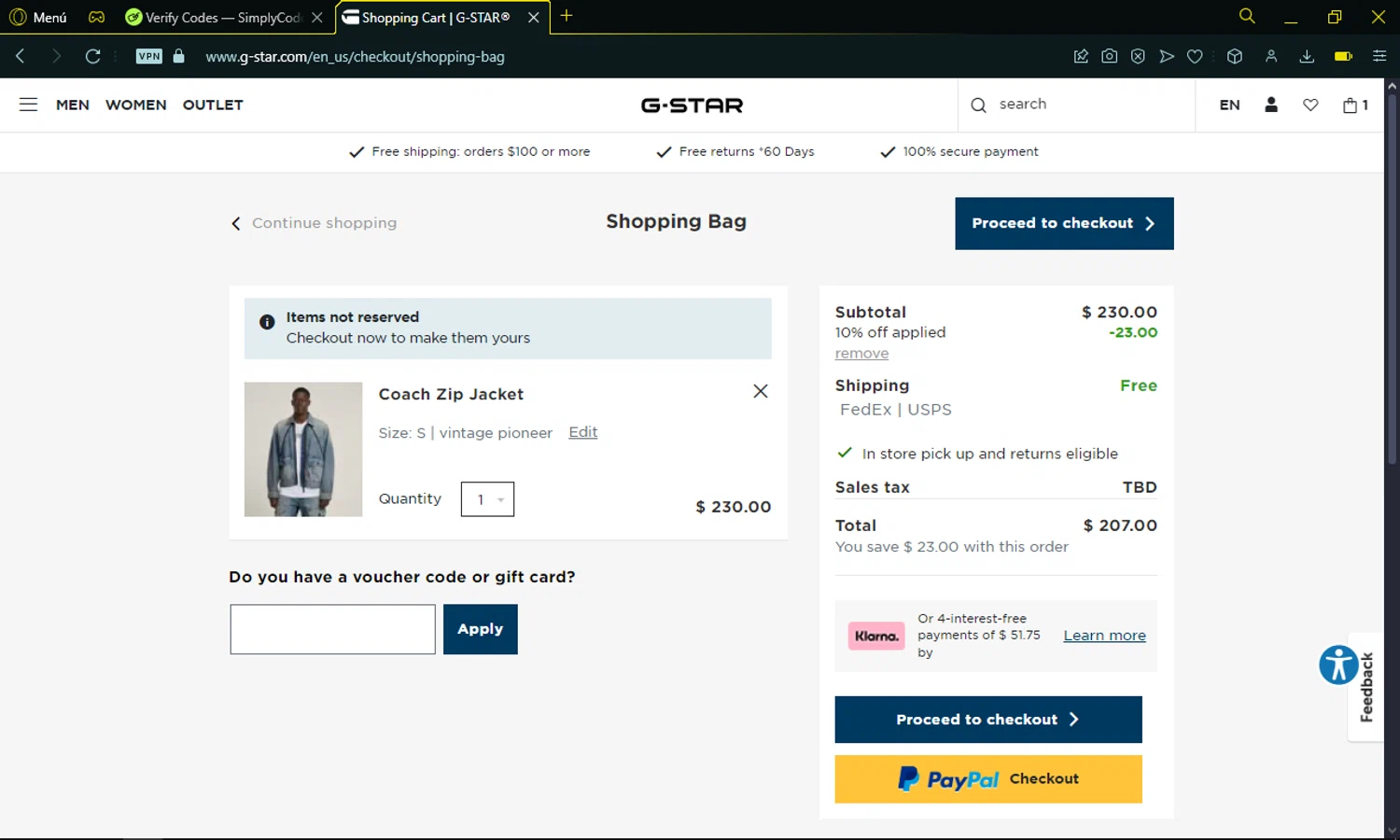Click the '100% secure payment' text
Screen dimensions: 1400x840
[x=971, y=151]
